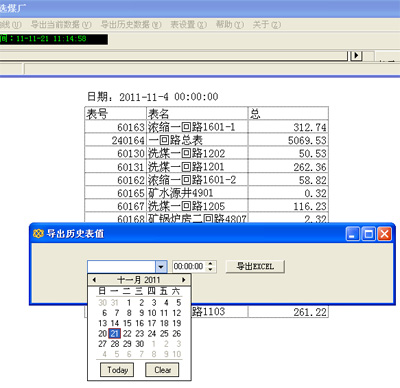Go to next month in calendar

(183, 280)
